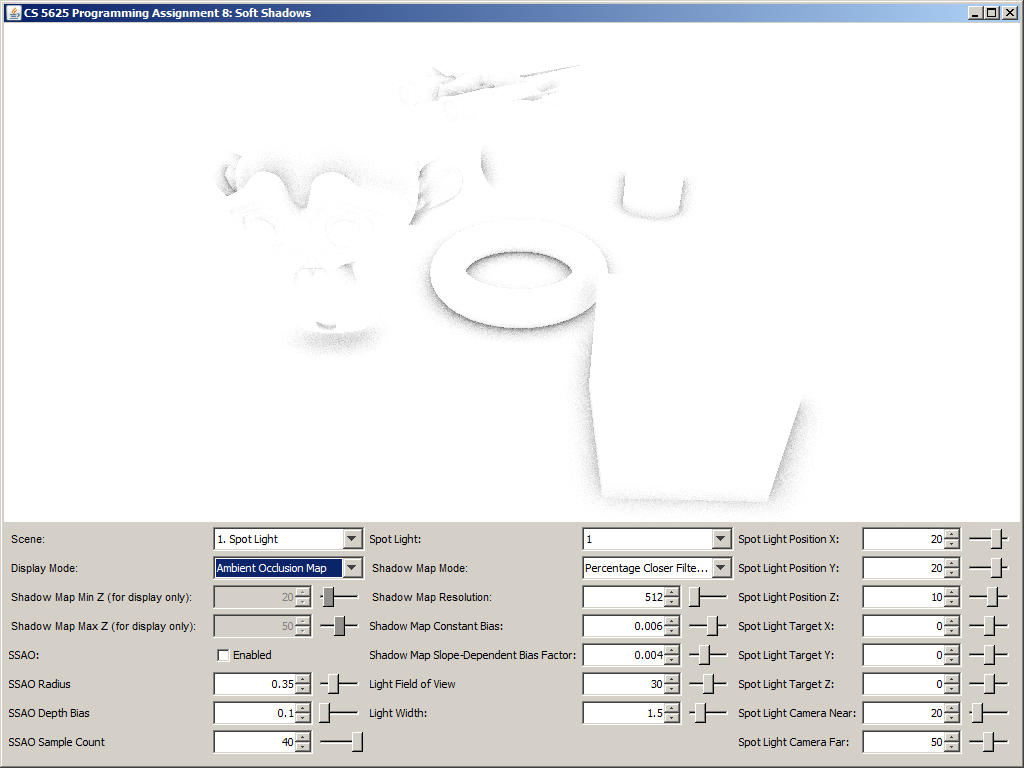The width and height of the screenshot is (1024, 768).
Task: Click the Java icon in title bar
Action: (13, 13)
